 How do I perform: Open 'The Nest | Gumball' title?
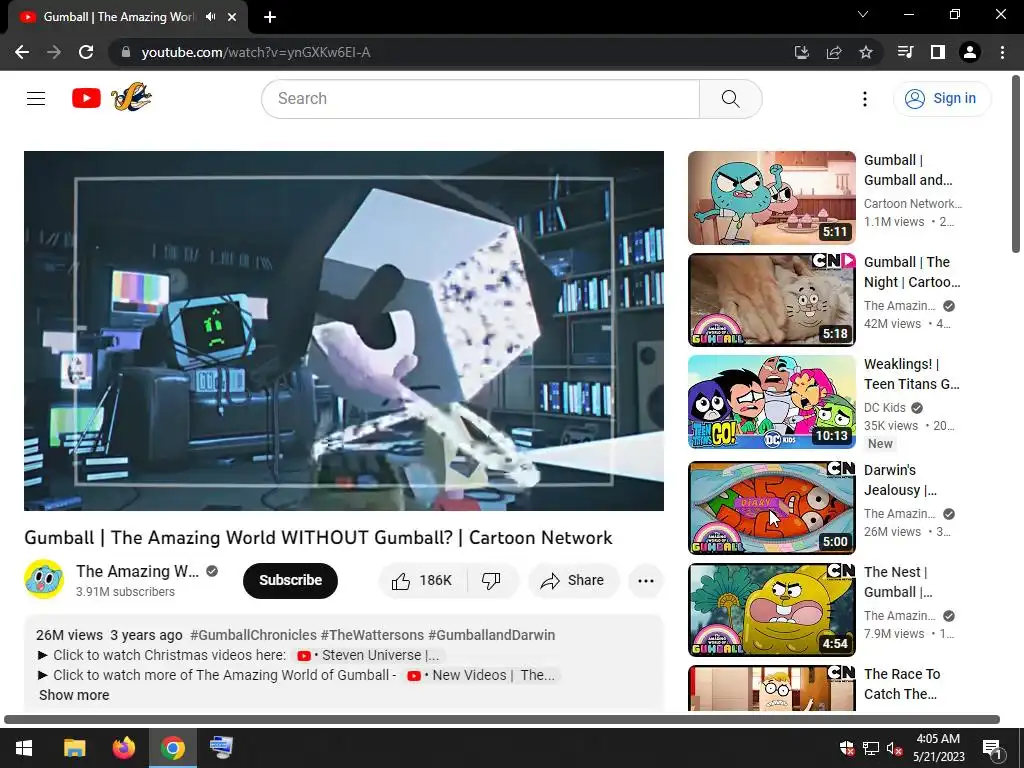pos(898,582)
